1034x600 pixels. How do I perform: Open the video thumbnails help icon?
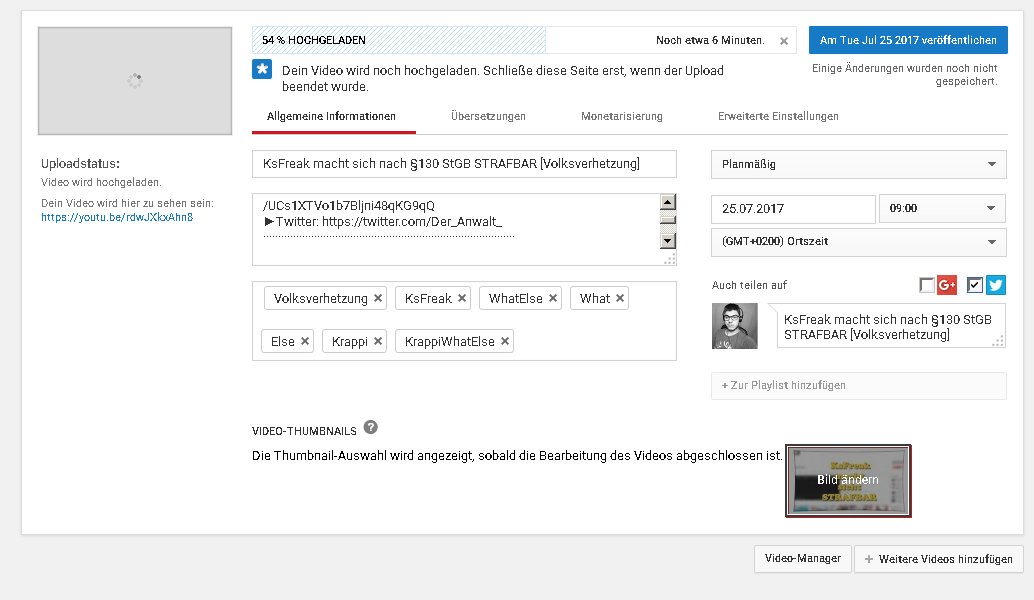(371, 427)
